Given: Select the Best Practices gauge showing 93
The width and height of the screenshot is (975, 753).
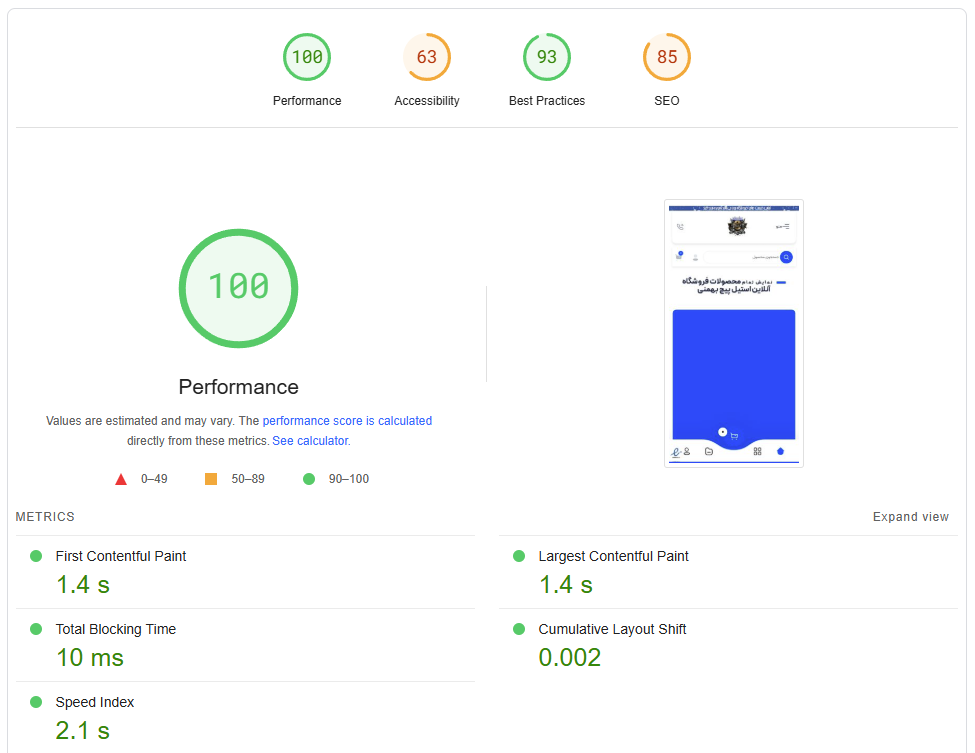Looking at the screenshot, I should pyautogui.click(x=547, y=57).
